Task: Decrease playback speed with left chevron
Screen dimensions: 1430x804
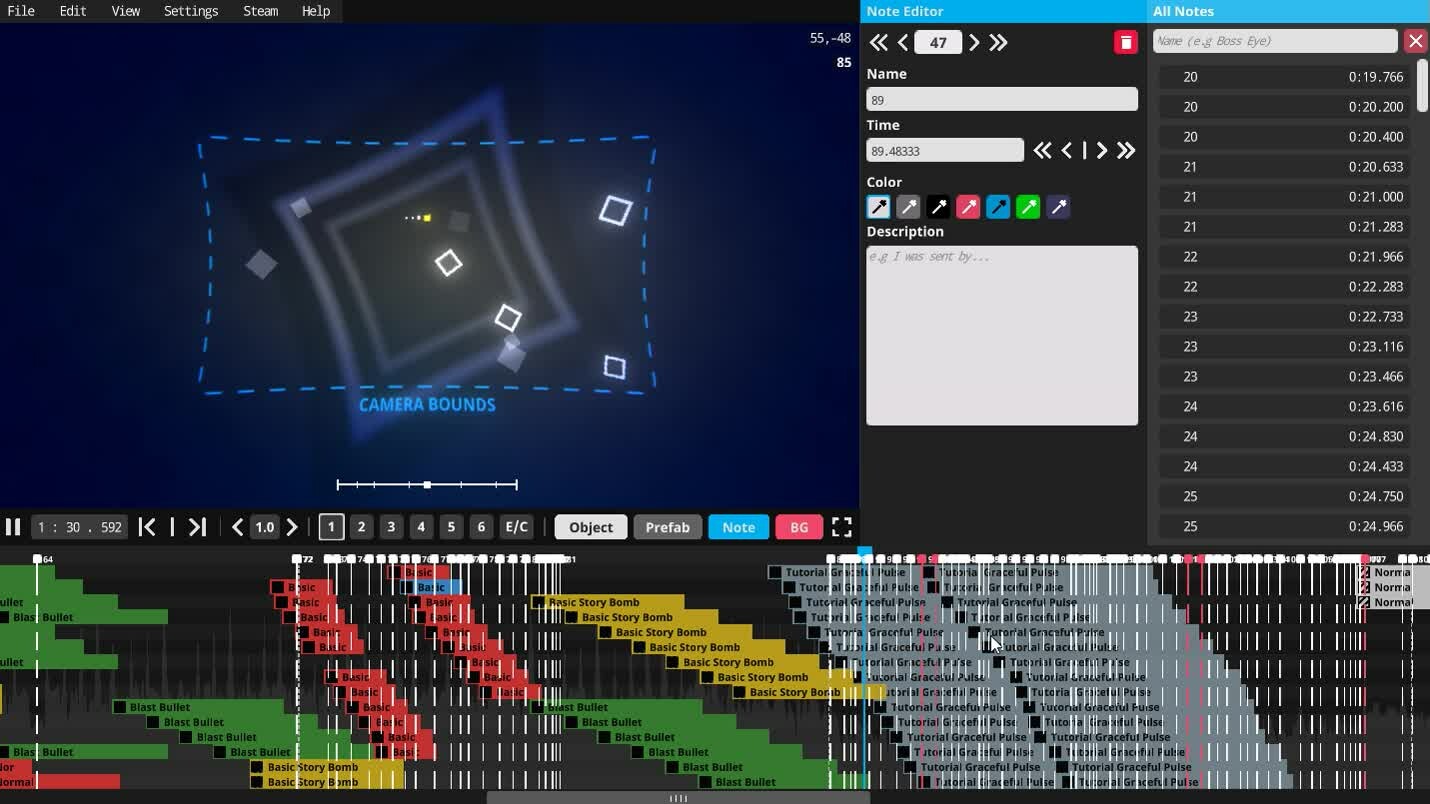Action: pyautogui.click(x=237, y=527)
